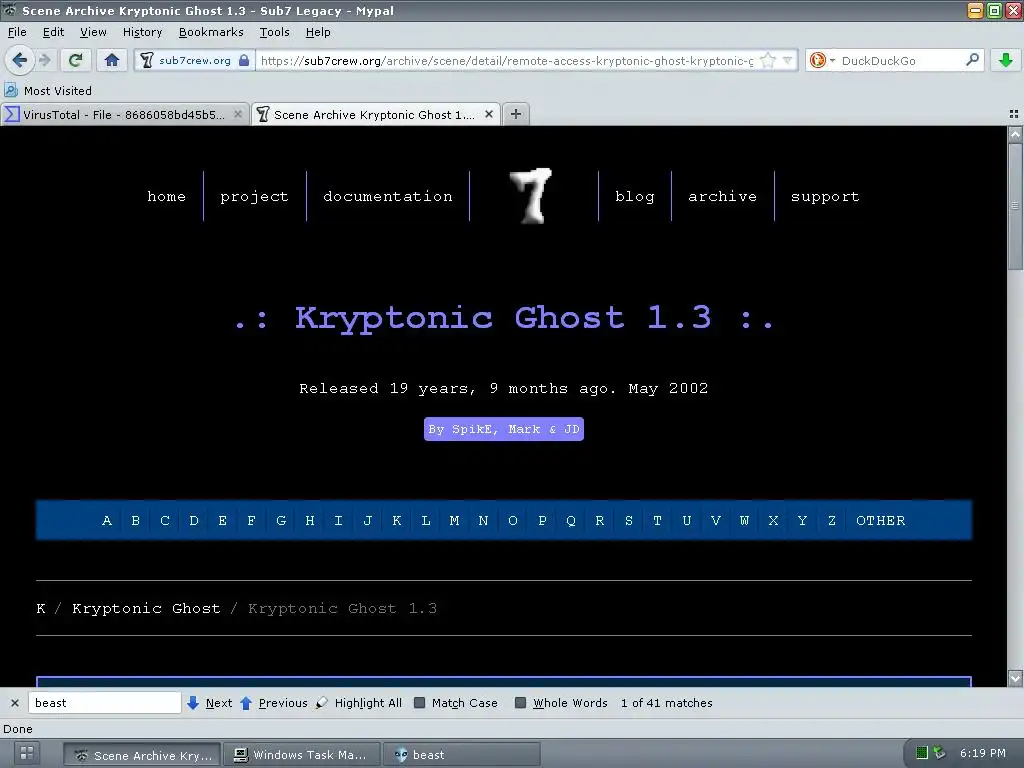
Task: Show the list-all-tabs grid icon
Action: coord(1014,114)
